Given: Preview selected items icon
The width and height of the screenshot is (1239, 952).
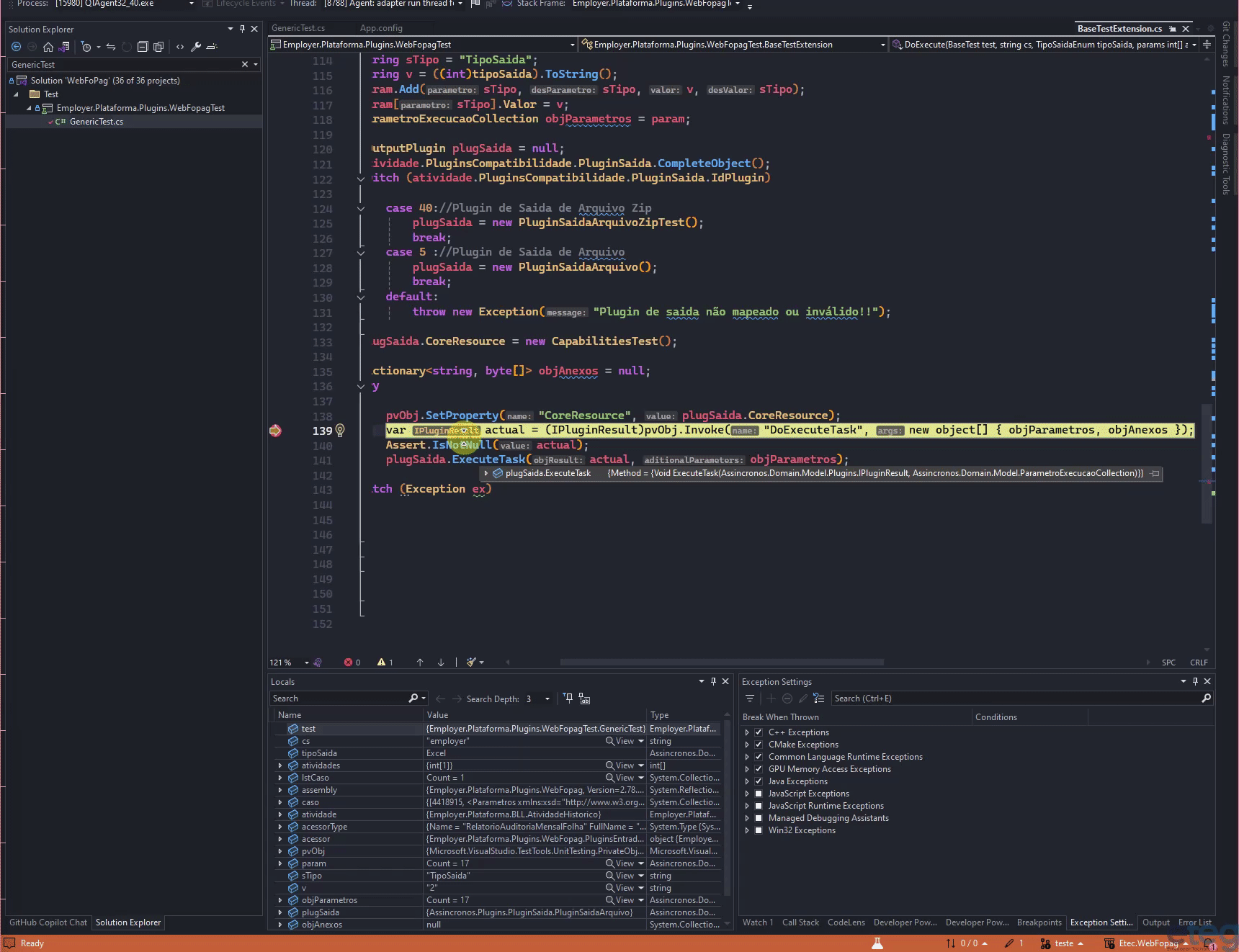Looking at the screenshot, I should point(212,47).
